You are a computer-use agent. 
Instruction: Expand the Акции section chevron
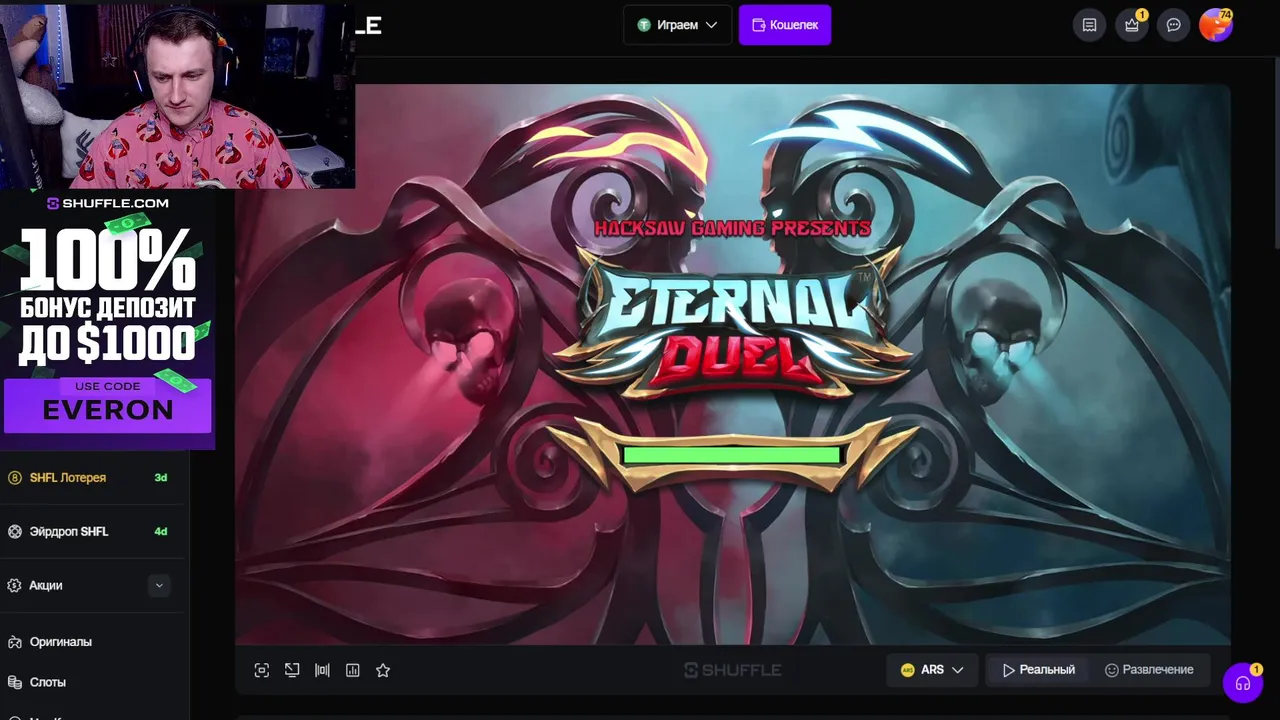coord(159,586)
